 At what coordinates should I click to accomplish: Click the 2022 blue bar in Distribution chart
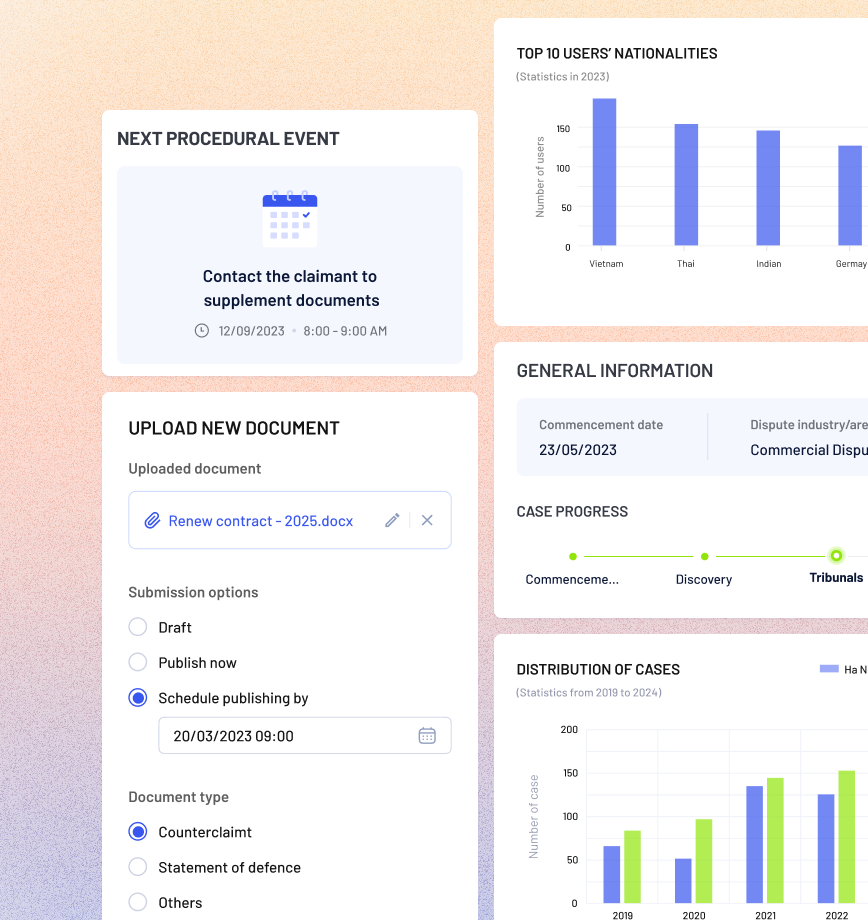point(826,848)
